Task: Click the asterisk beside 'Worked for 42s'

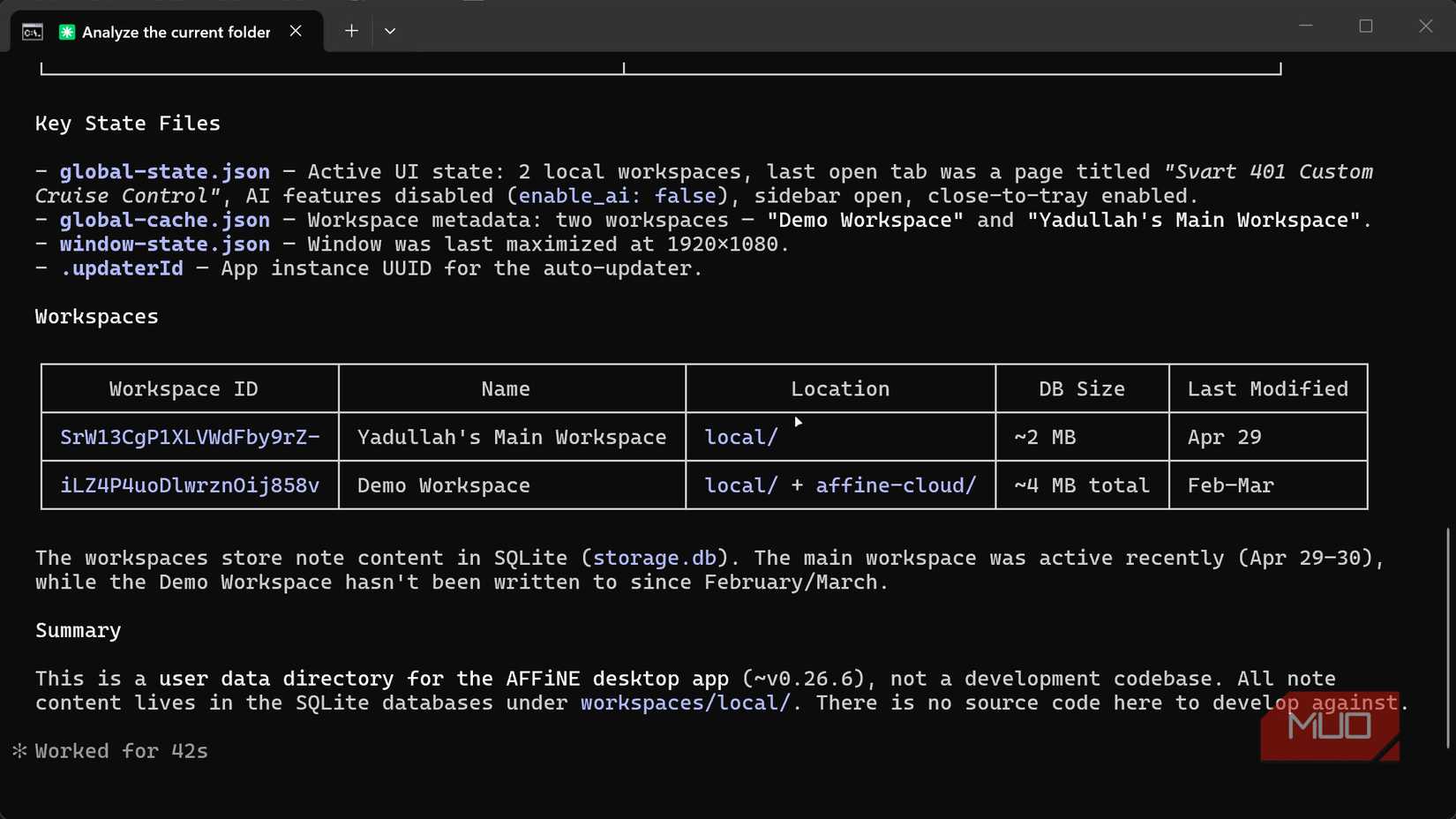Action: click(19, 751)
